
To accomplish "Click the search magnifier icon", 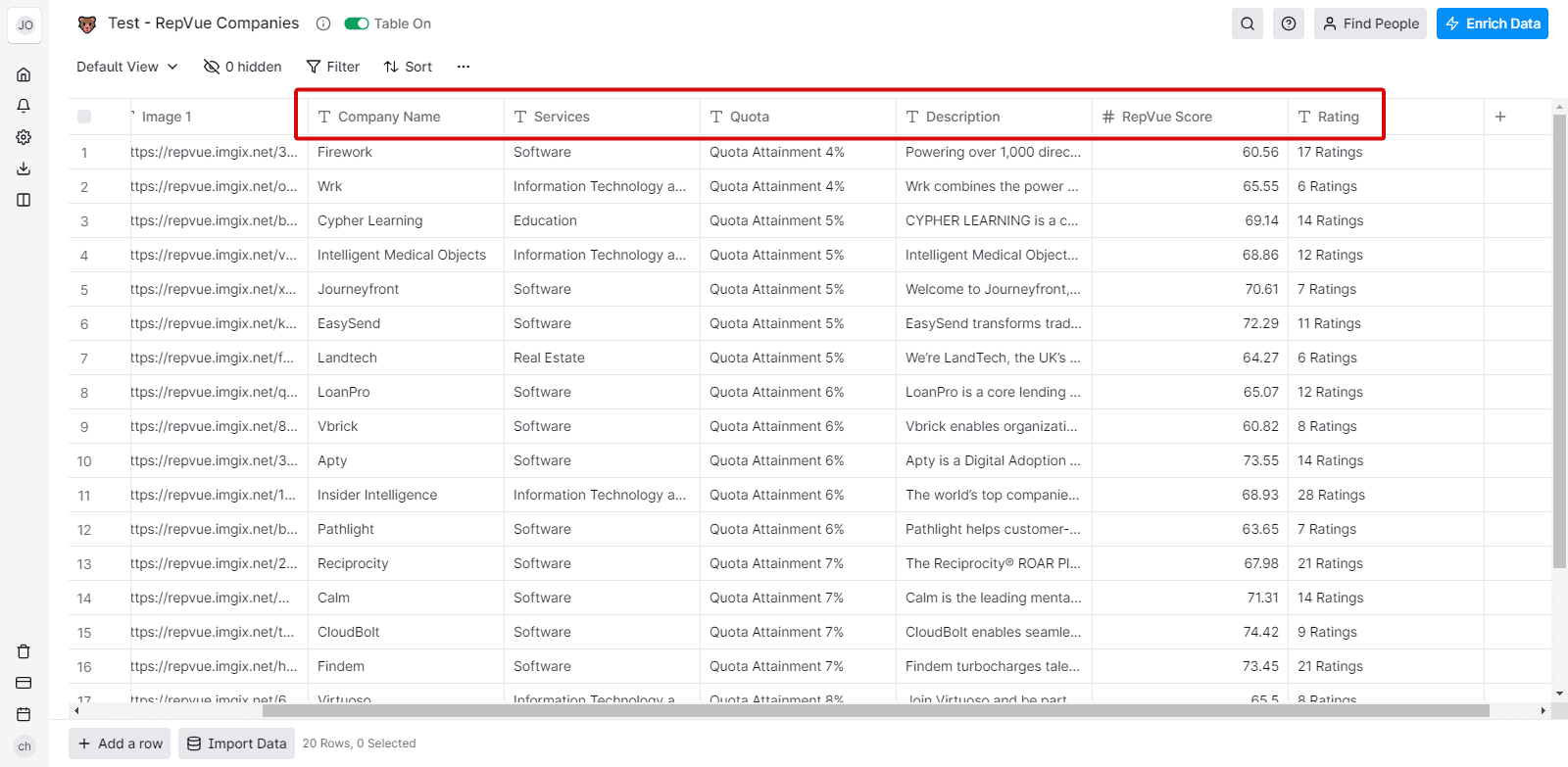I will (1247, 24).
